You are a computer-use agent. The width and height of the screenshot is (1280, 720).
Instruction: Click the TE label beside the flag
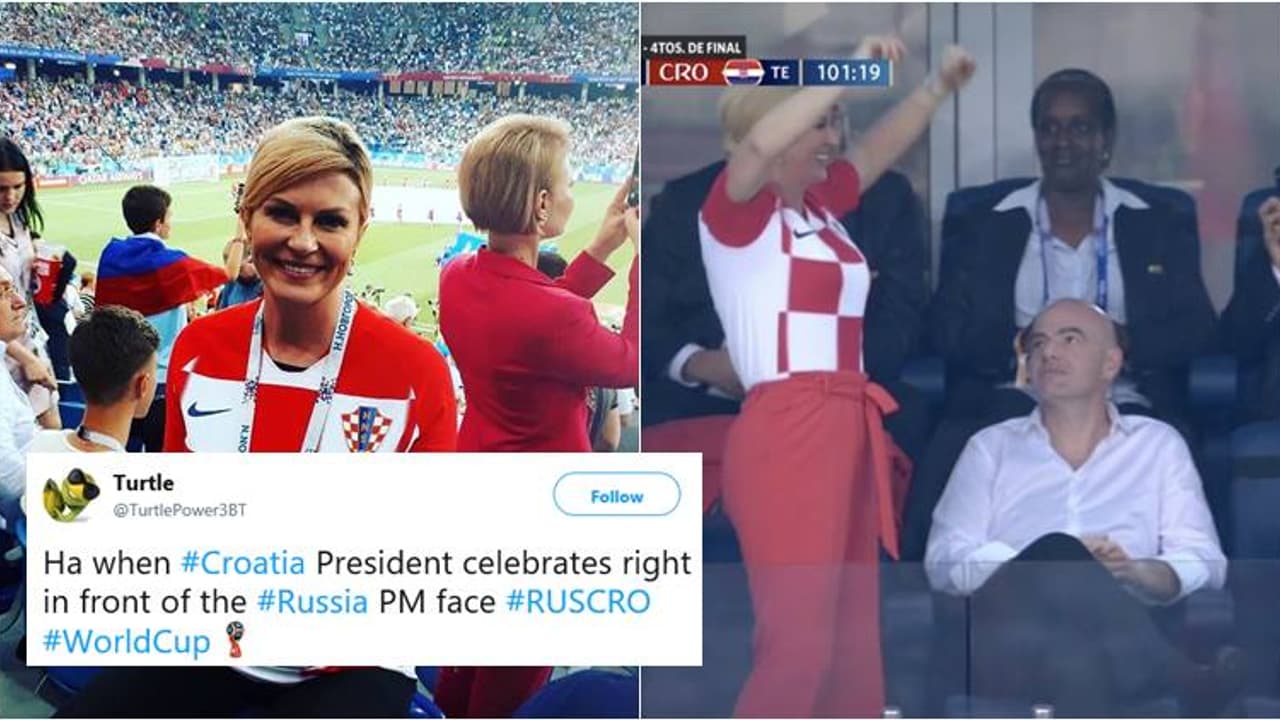click(781, 73)
